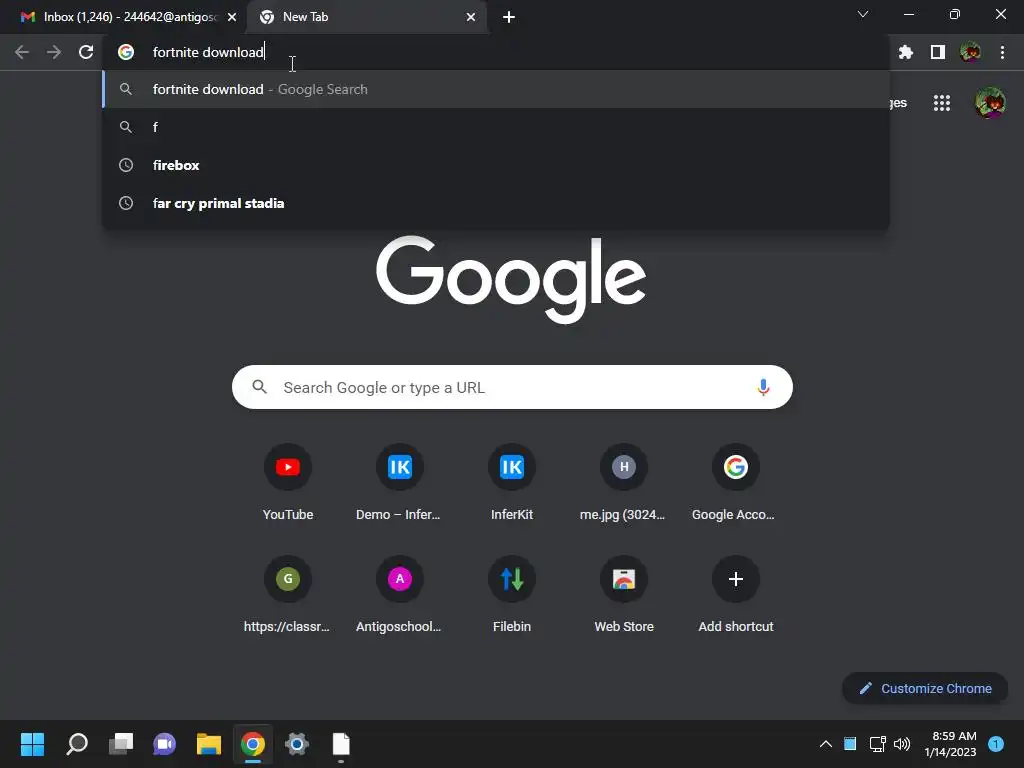The width and height of the screenshot is (1024, 768).
Task: Open Task View on the taskbar
Action: (x=121, y=744)
